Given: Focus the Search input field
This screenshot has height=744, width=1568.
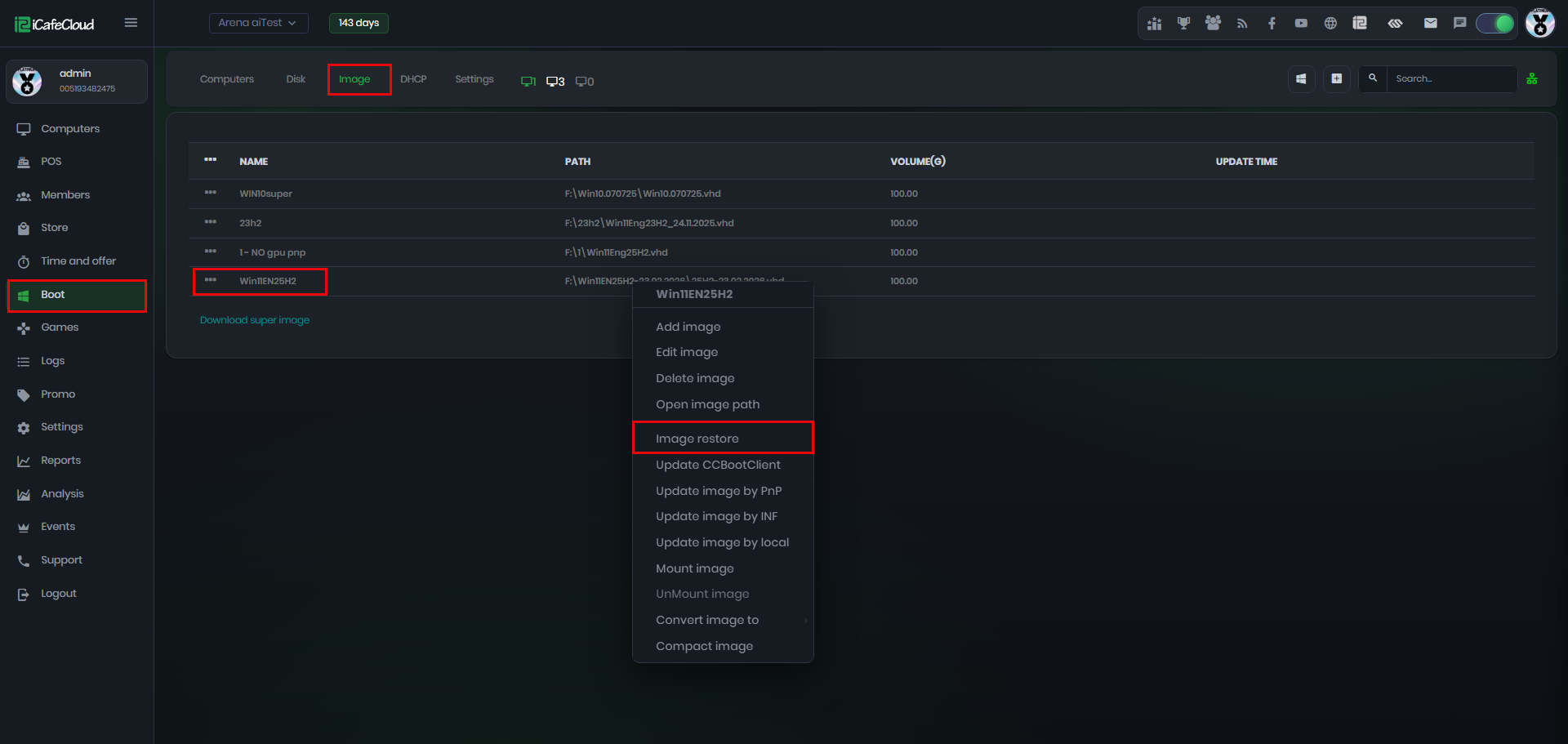Looking at the screenshot, I should click(1451, 79).
